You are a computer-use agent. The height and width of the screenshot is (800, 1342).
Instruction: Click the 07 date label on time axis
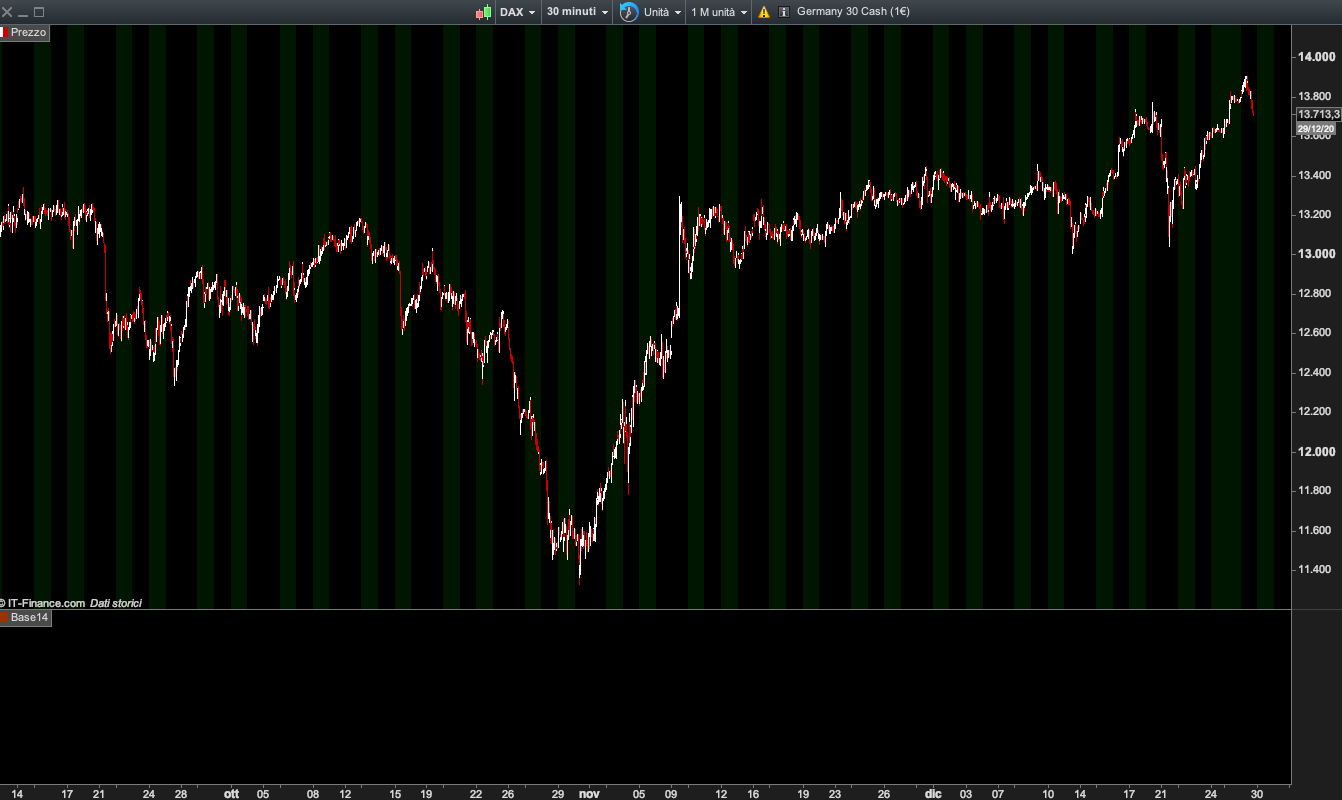(x=998, y=794)
